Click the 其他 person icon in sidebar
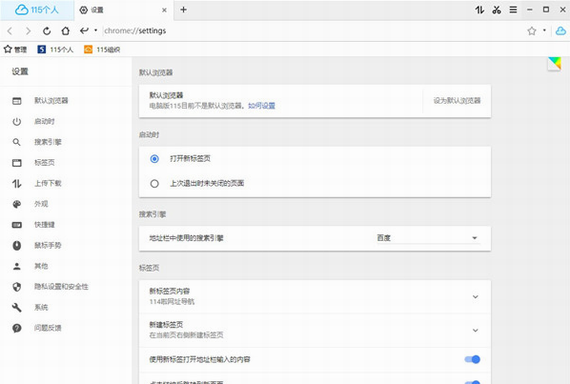The height and width of the screenshot is (384, 570). click(x=17, y=266)
